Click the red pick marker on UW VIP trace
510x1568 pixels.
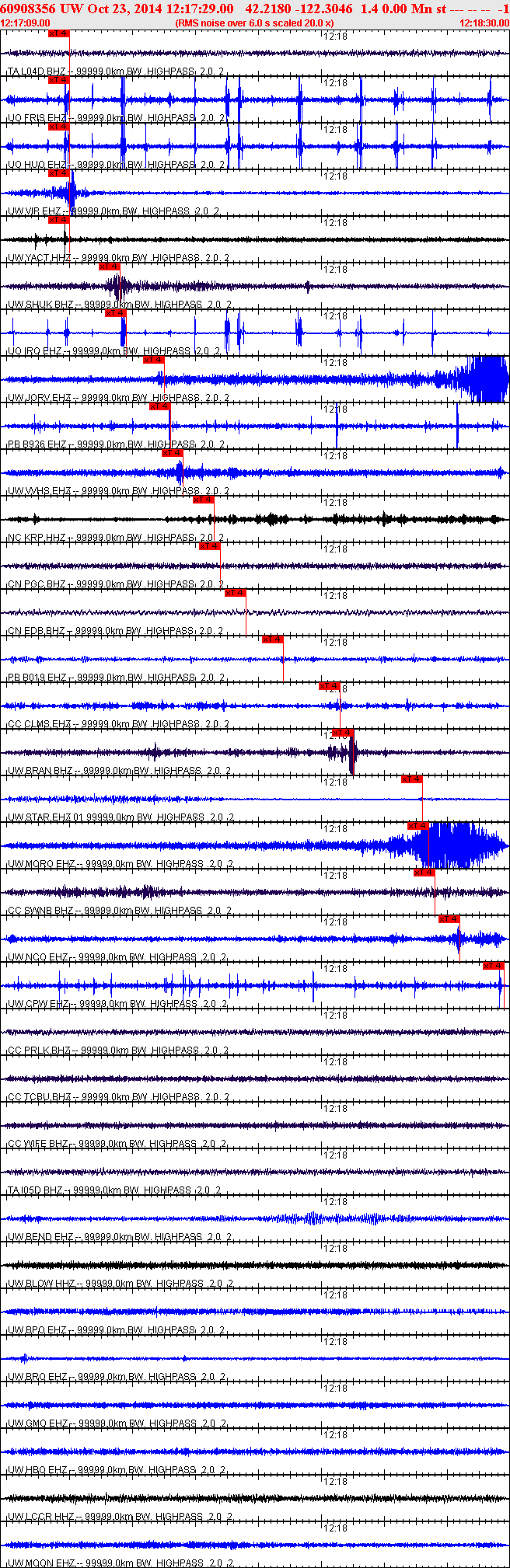click(x=59, y=173)
